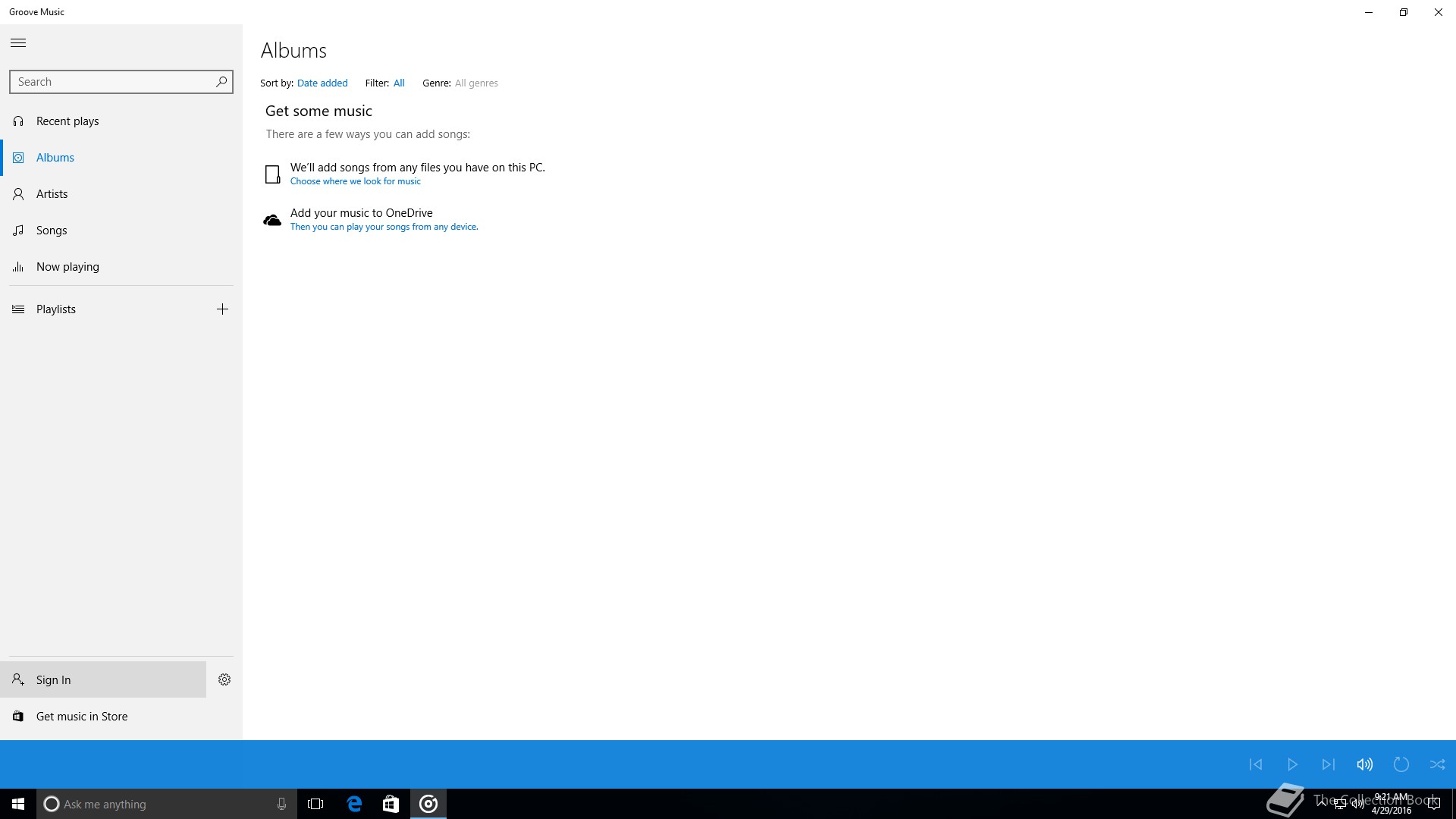This screenshot has height=819, width=1456.
Task: Click the Artists person icon
Action: click(x=18, y=194)
